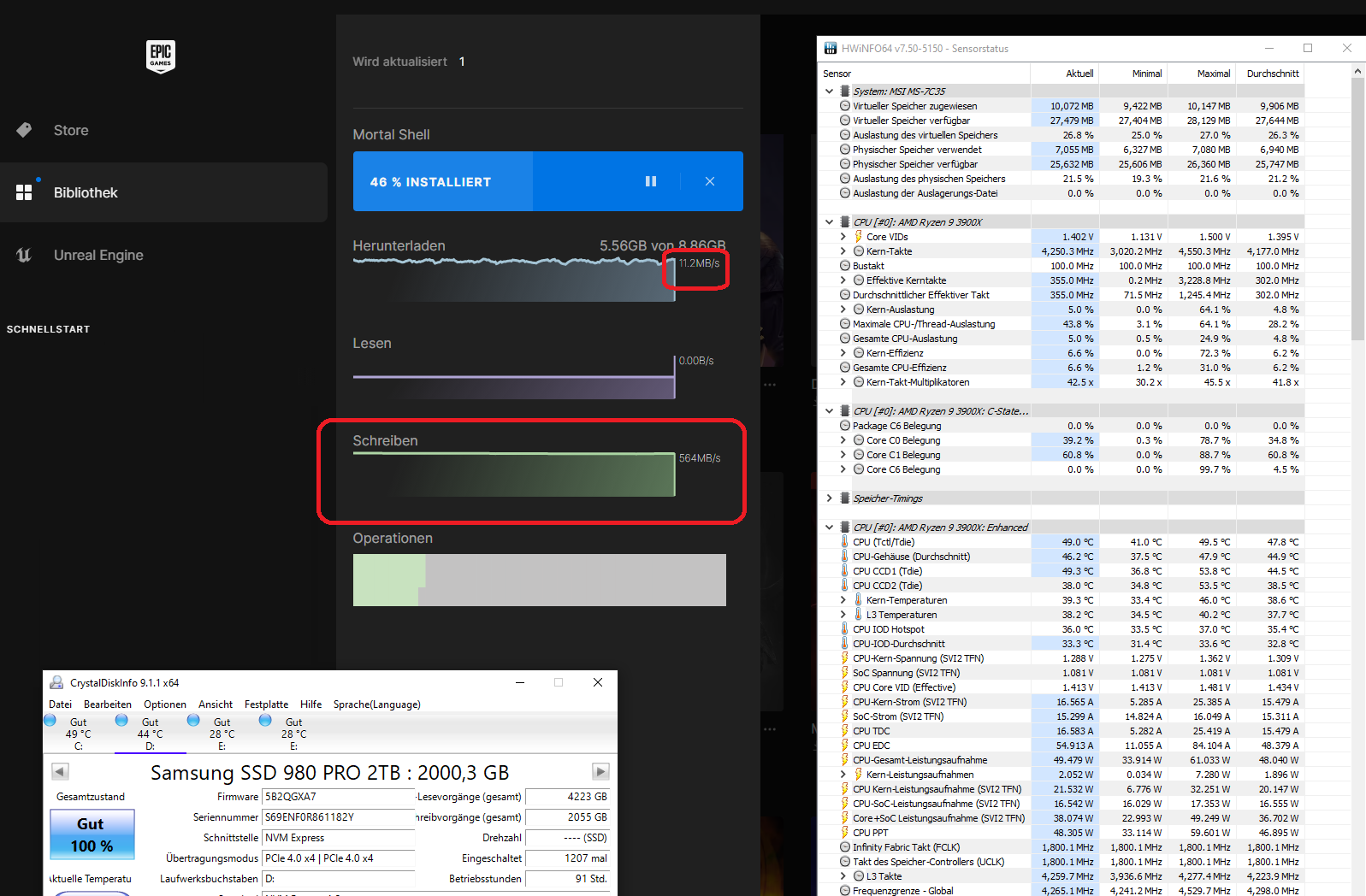Click the Maximal column header
The width and height of the screenshot is (1366, 896).
(1201, 74)
